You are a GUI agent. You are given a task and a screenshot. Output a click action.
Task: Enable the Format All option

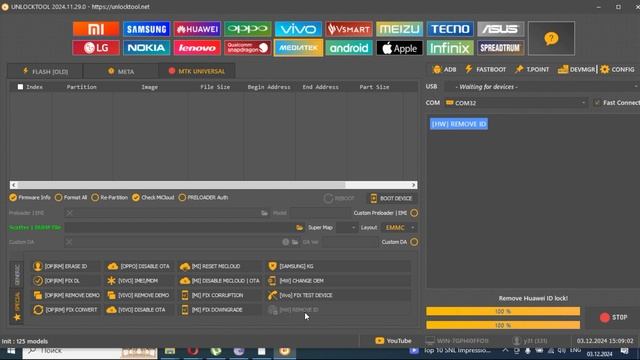point(71,198)
